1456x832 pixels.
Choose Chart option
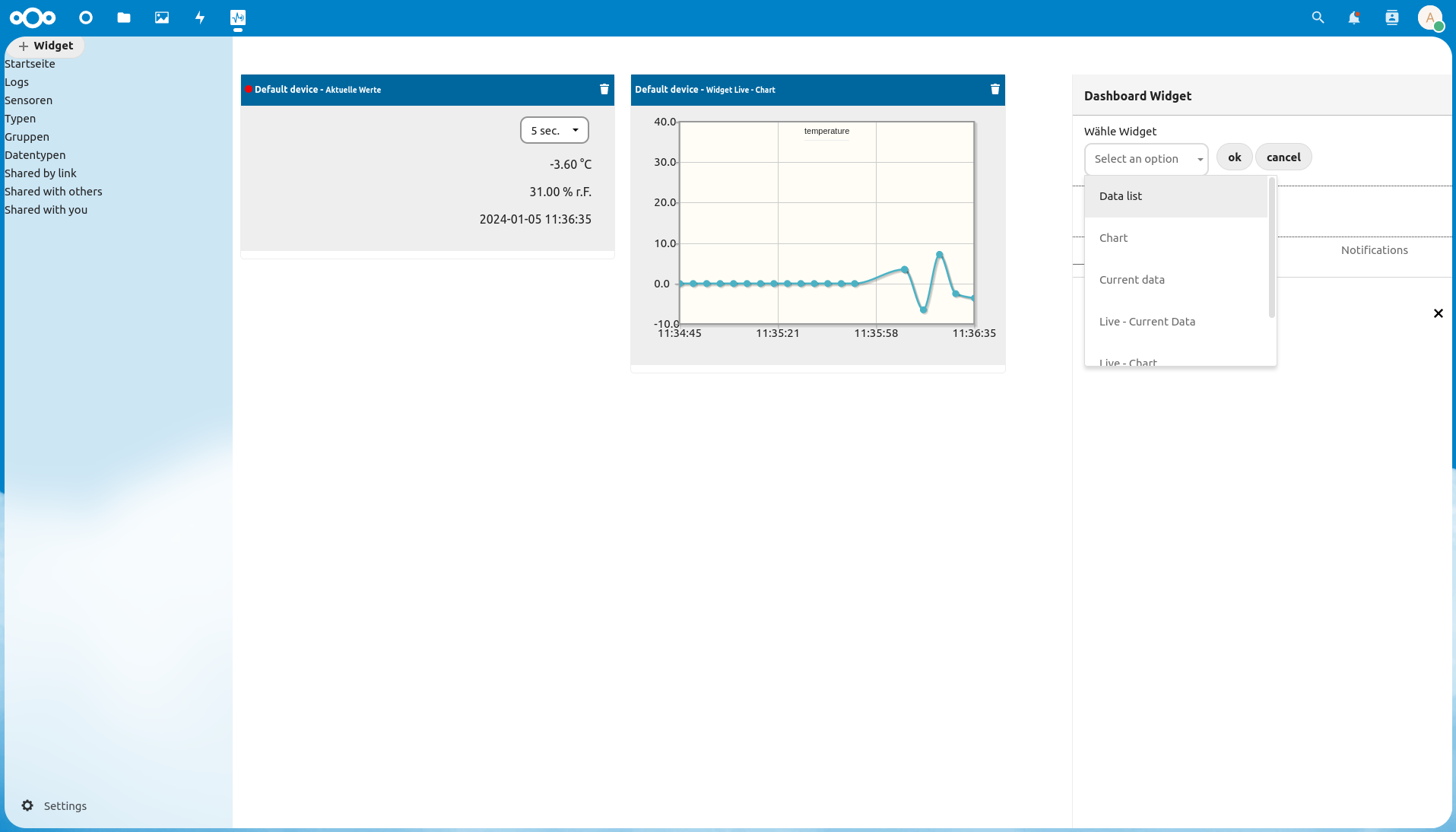click(x=1176, y=238)
